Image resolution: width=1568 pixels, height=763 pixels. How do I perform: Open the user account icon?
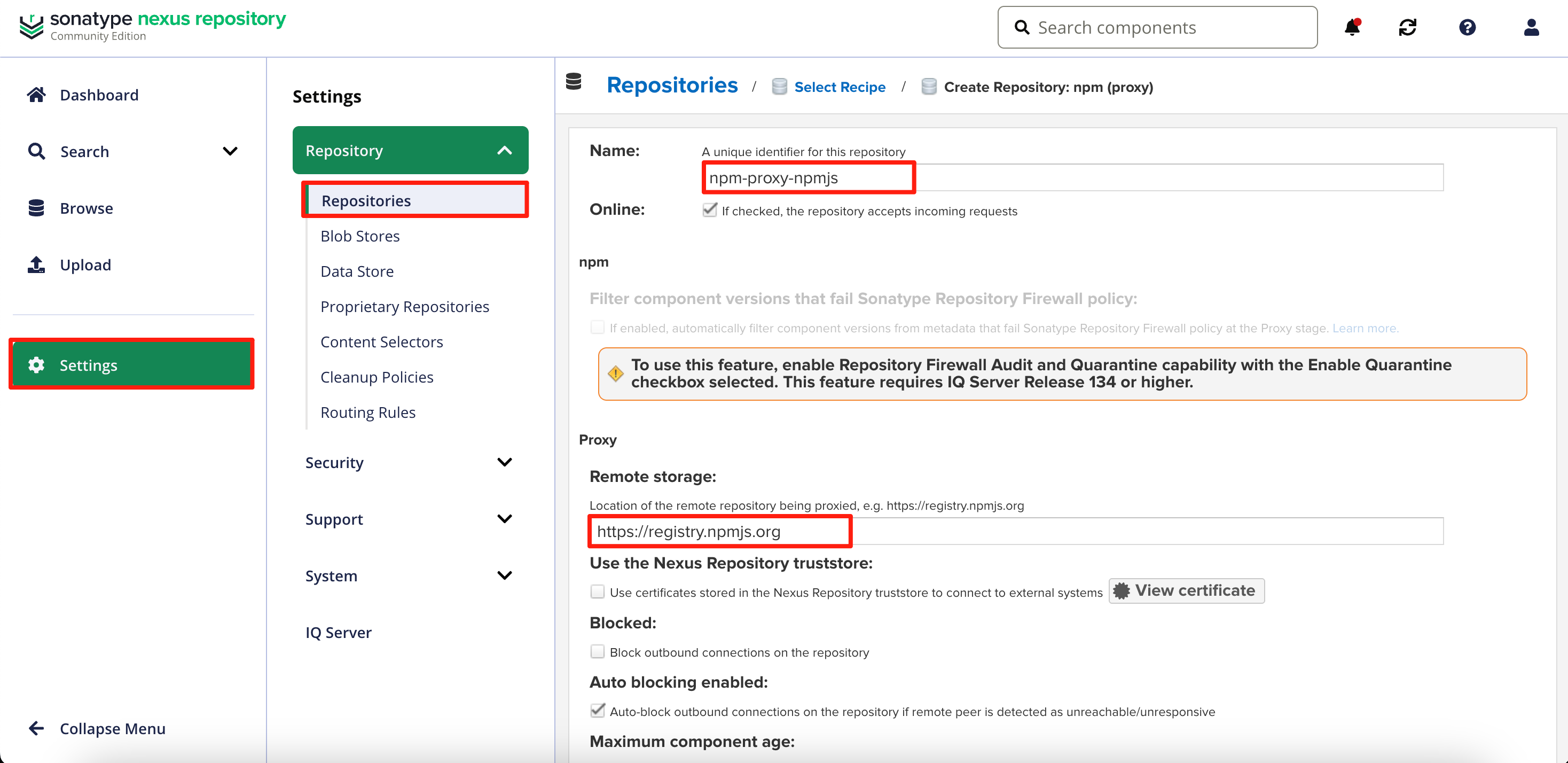tap(1531, 27)
